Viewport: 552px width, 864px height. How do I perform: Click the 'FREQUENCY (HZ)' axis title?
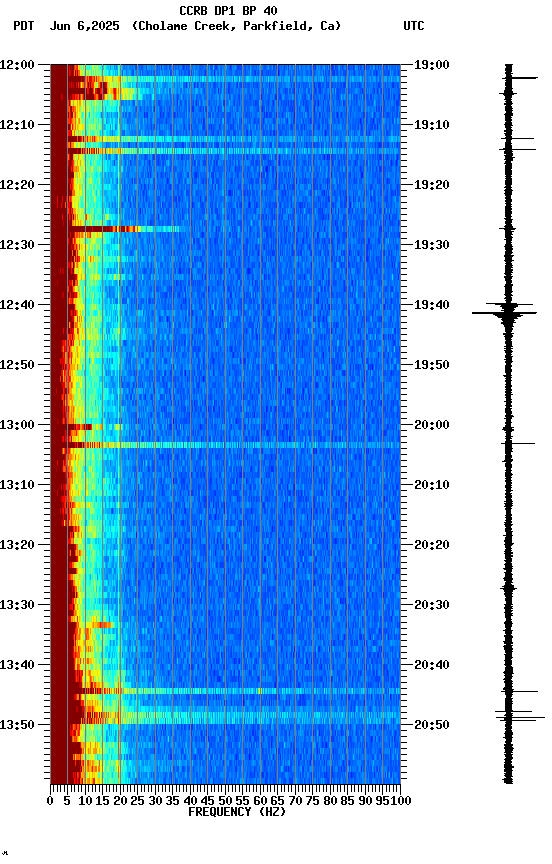[x=237, y=813]
